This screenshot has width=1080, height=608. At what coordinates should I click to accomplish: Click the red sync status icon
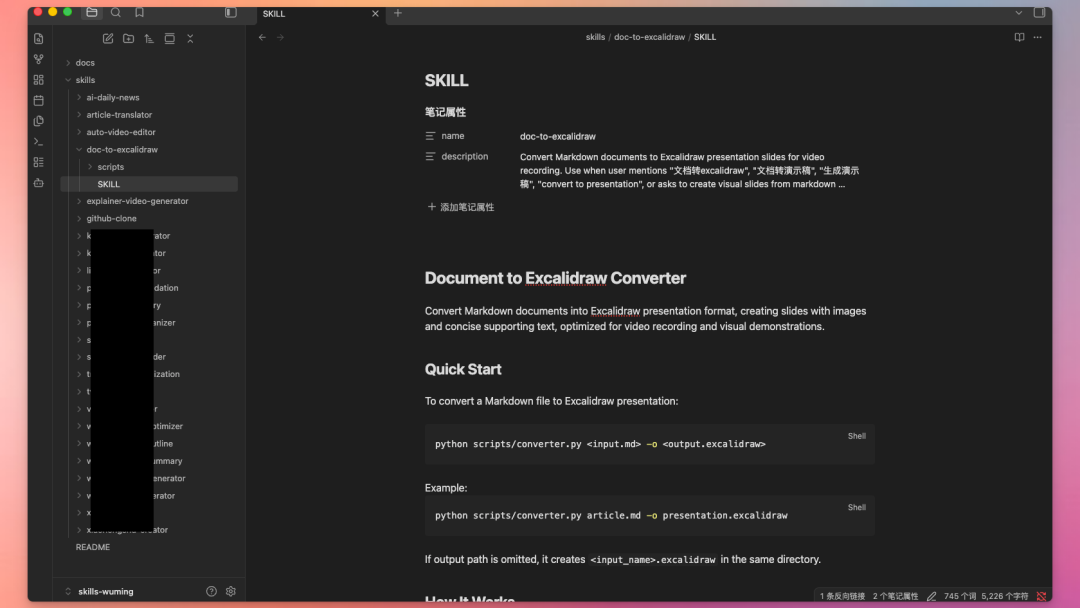[x=1041, y=596]
